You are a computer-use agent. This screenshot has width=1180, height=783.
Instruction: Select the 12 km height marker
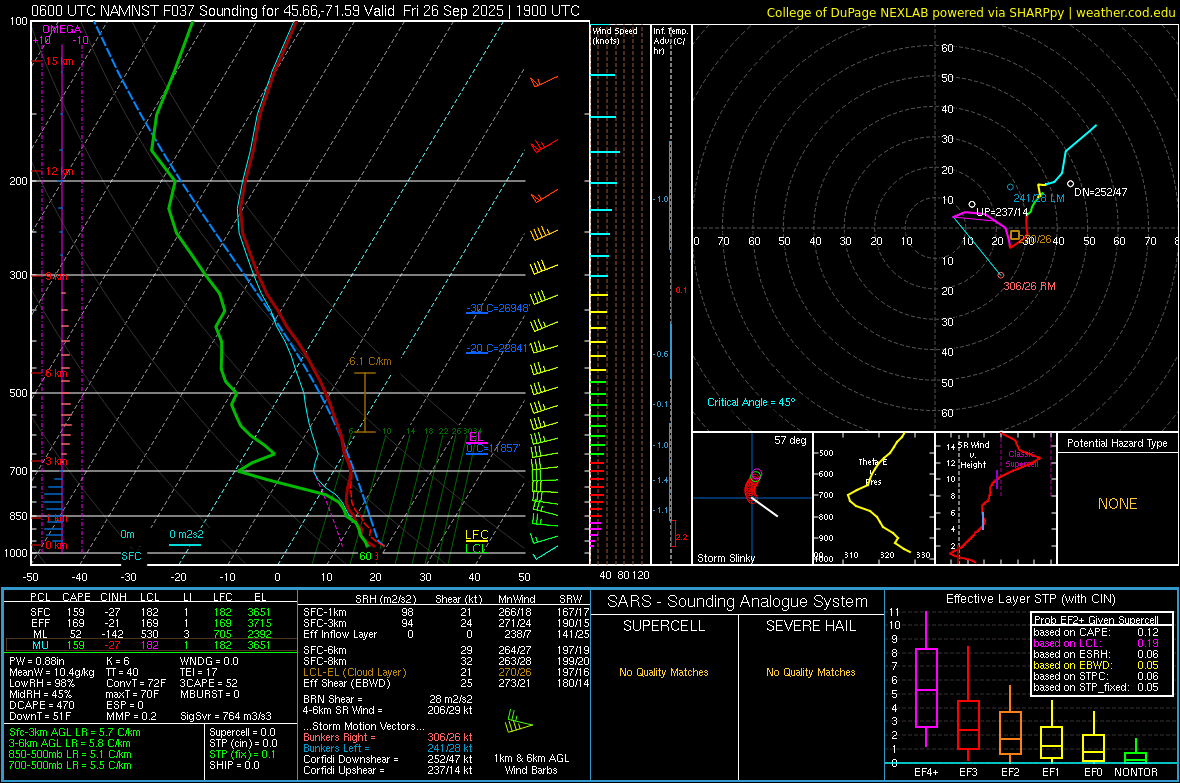59,172
